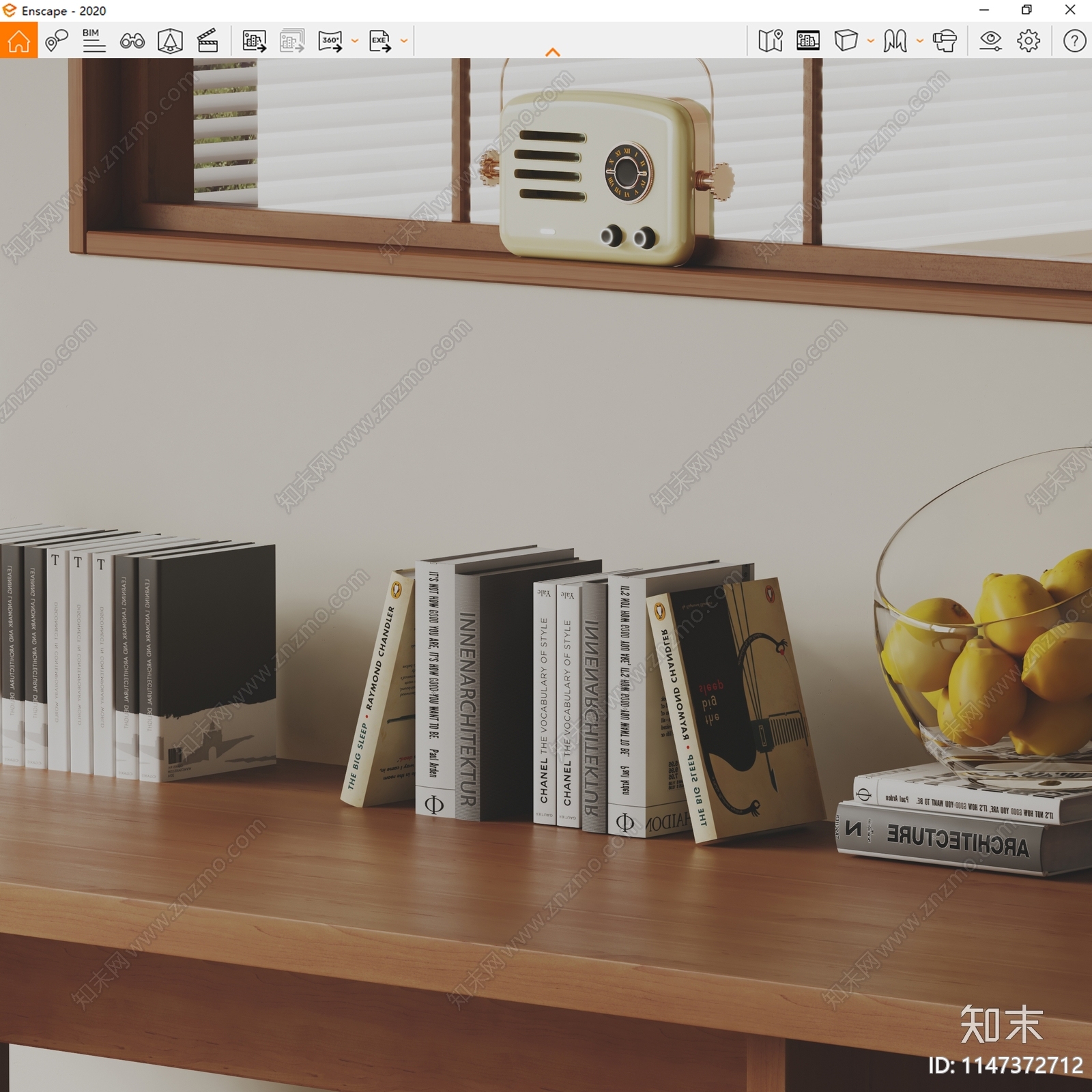1092x1092 pixels.
Task: Click the batch rendering export icon
Action: pyautogui.click(x=292, y=40)
